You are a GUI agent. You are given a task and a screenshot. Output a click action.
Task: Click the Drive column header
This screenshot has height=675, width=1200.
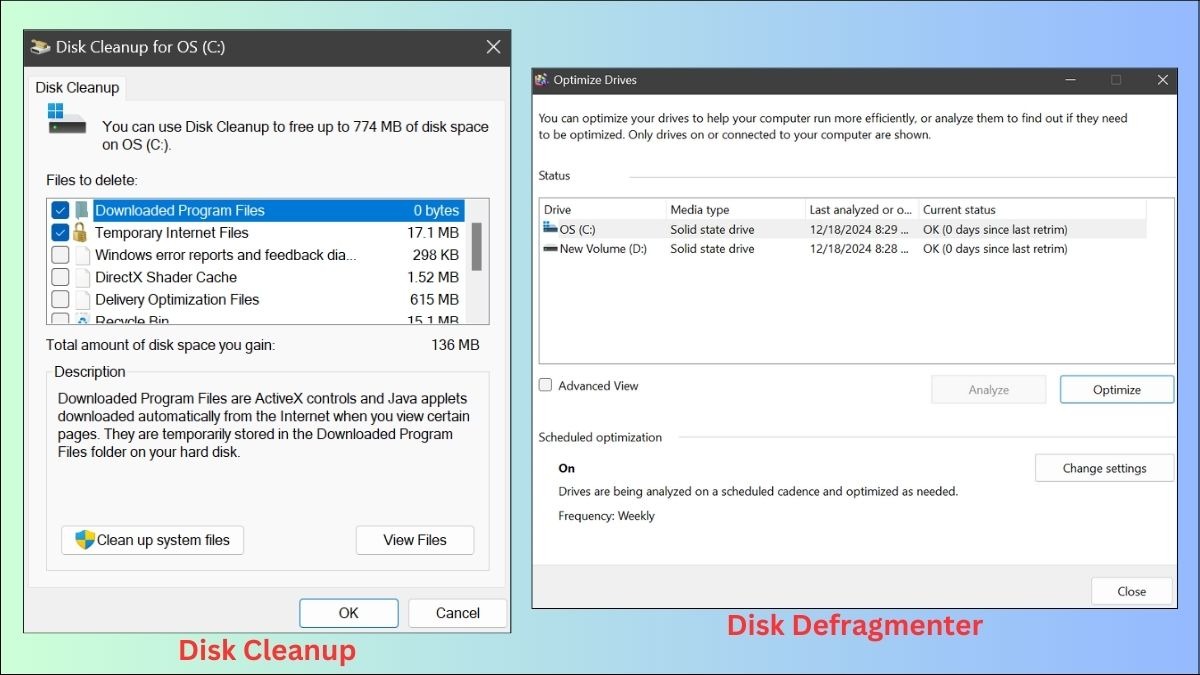[603, 210]
